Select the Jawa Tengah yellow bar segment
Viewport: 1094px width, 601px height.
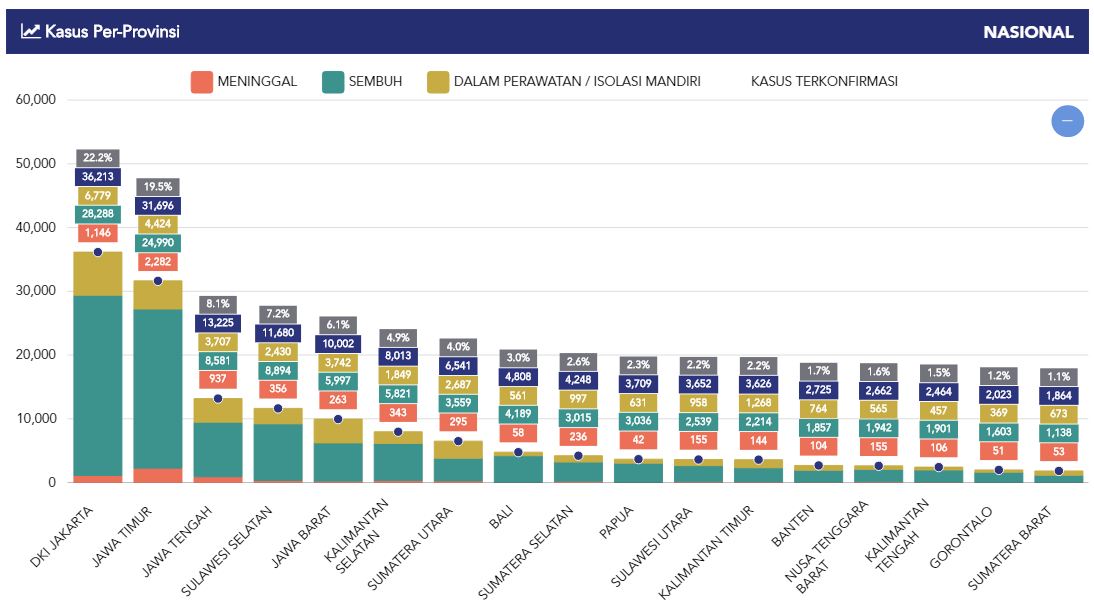tap(218, 410)
